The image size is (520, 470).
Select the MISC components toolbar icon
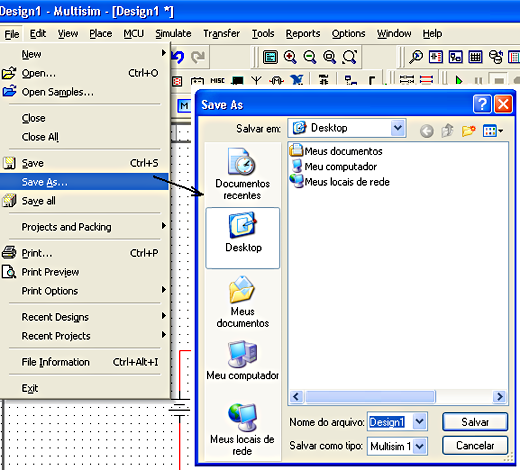(x=217, y=80)
